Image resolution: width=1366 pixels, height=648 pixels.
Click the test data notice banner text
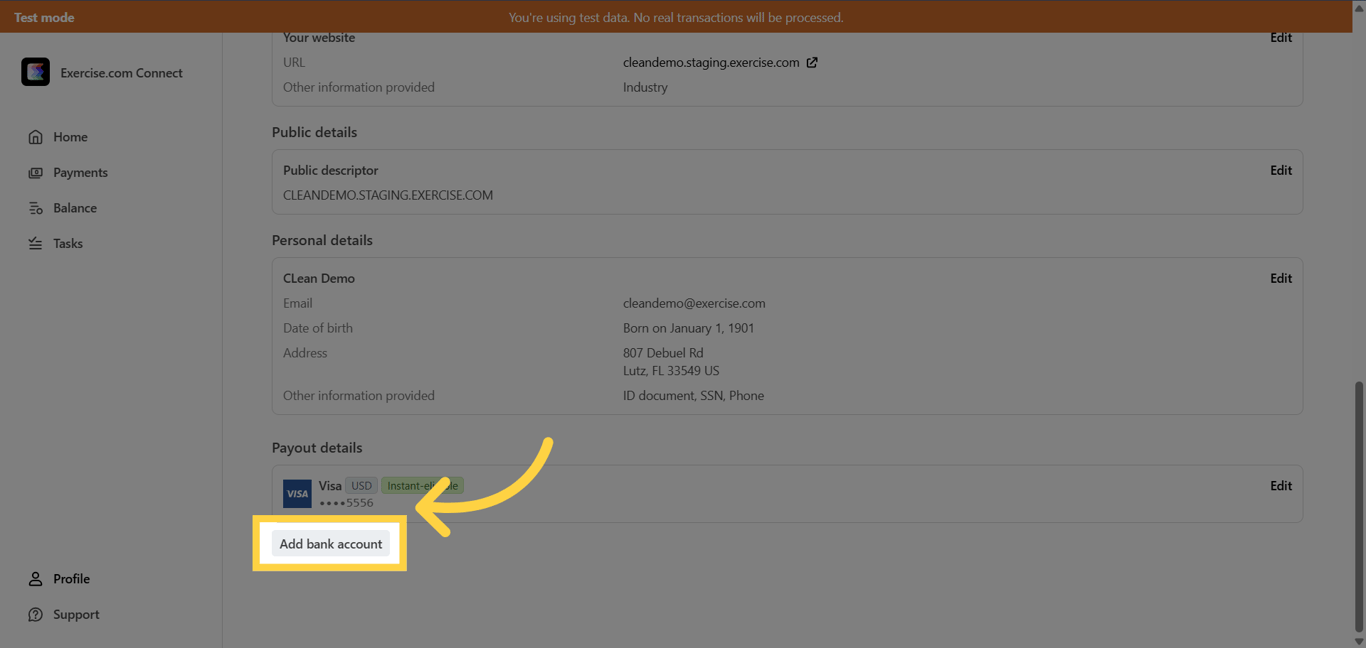click(x=676, y=17)
